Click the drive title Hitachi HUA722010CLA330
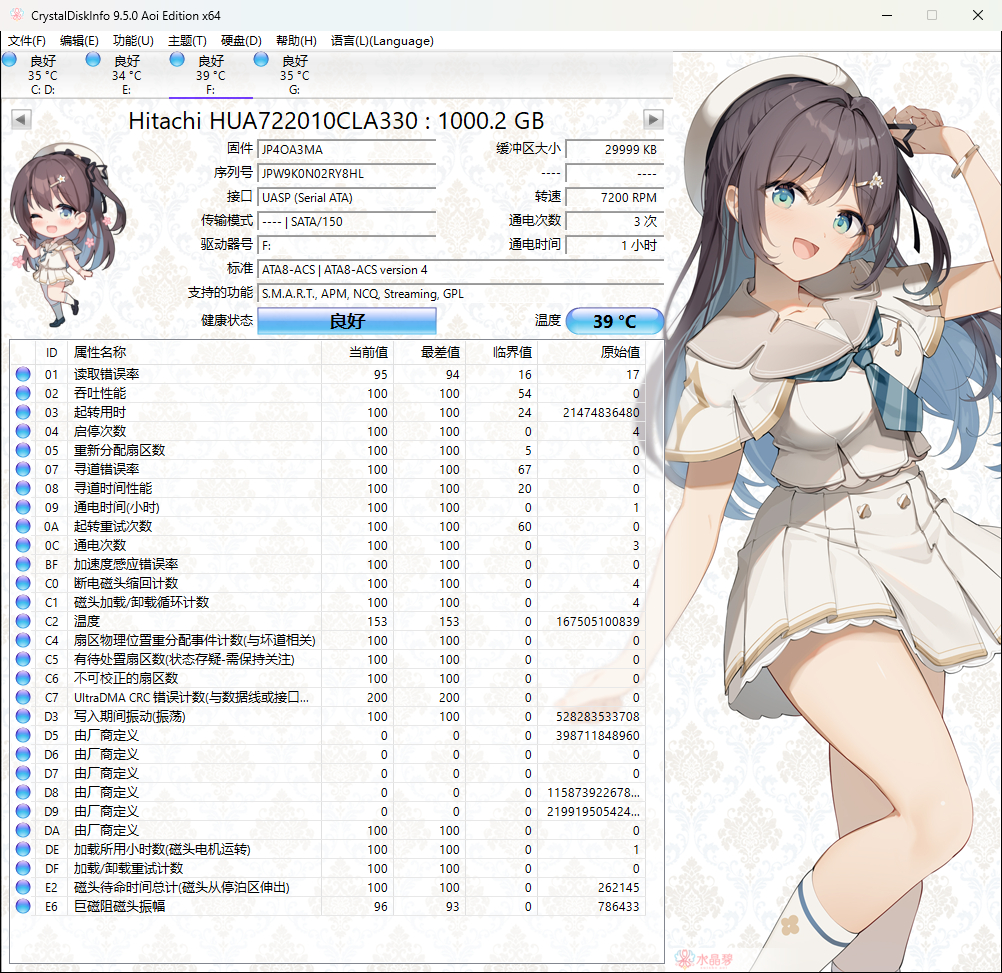Viewport: 1002px width, 973px height. click(x=336, y=121)
